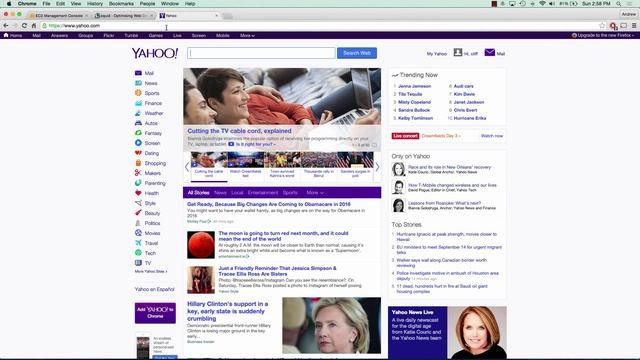Open the Politics sidebar icon
This screenshot has height=360, width=640.
click(x=138, y=223)
